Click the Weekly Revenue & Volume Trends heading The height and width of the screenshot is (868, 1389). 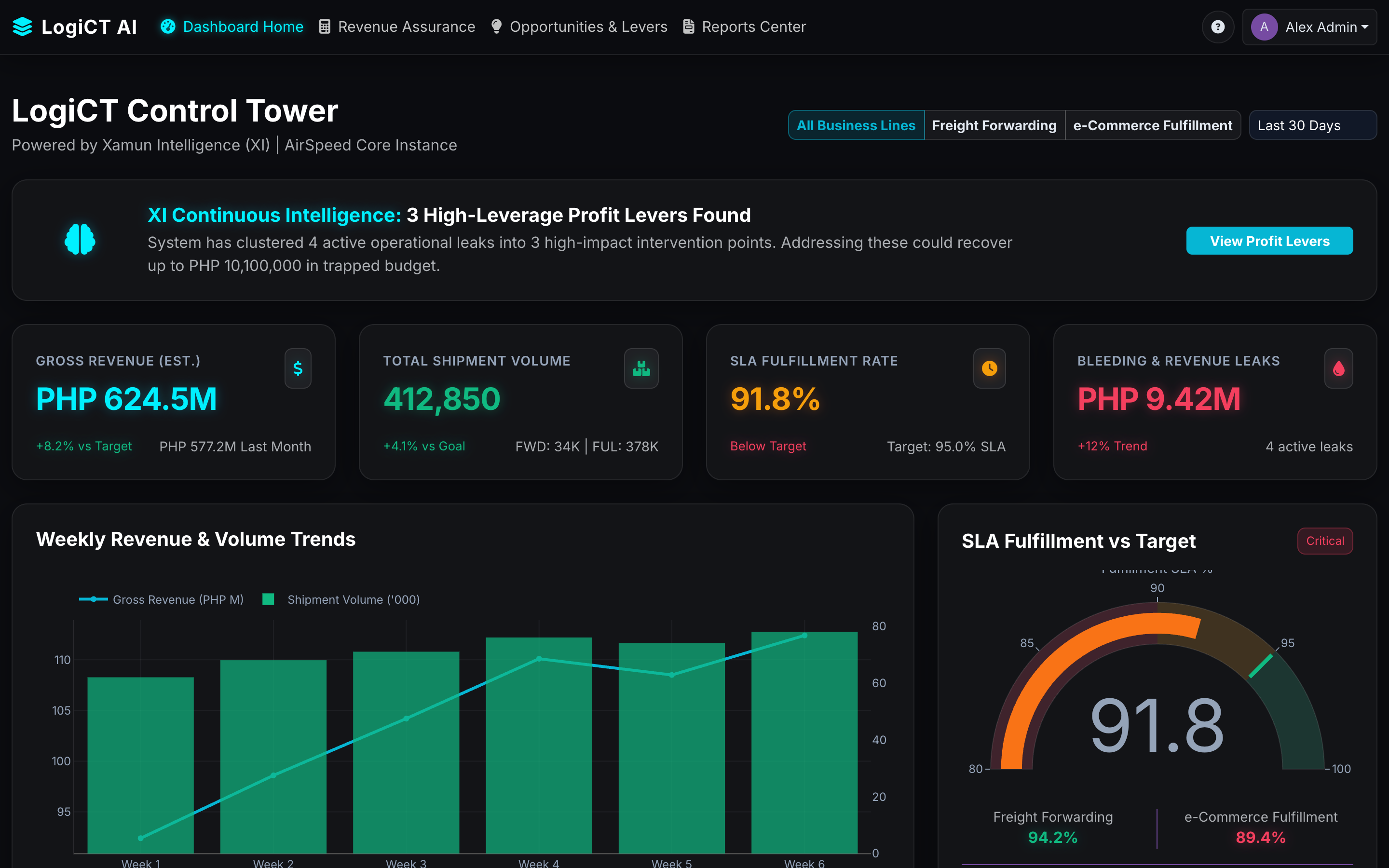pos(196,539)
